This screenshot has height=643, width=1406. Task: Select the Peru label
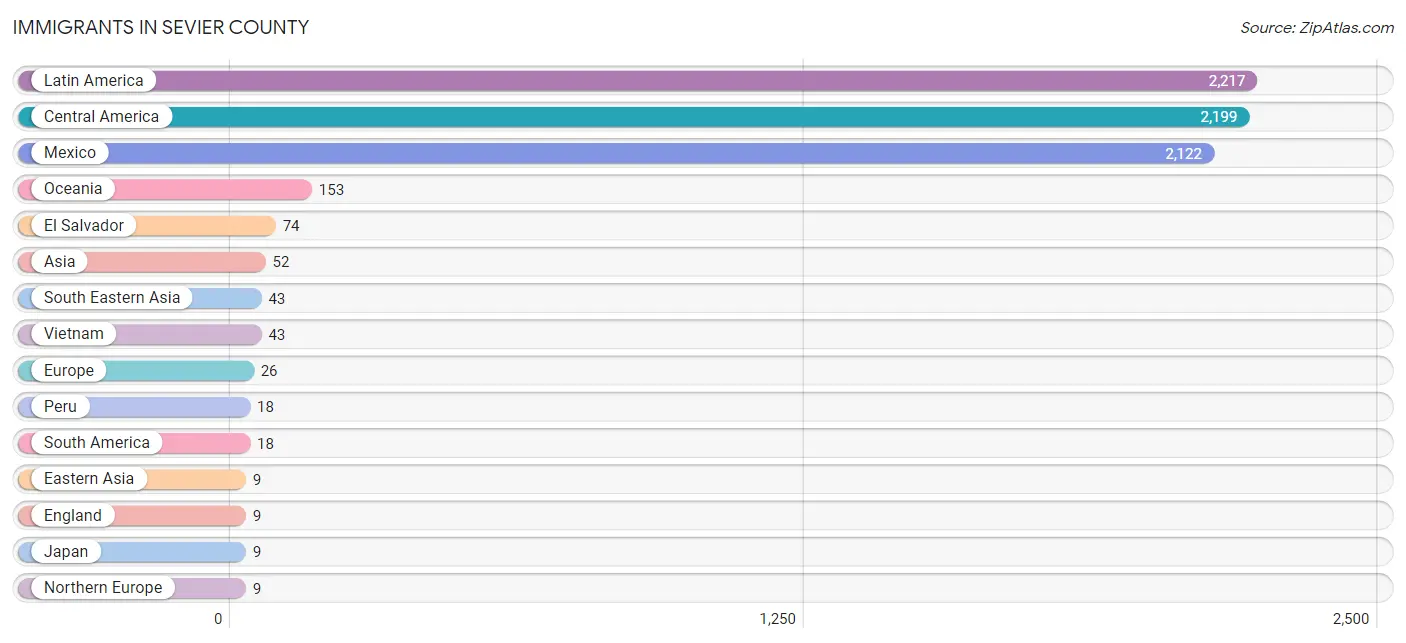click(60, 406)
